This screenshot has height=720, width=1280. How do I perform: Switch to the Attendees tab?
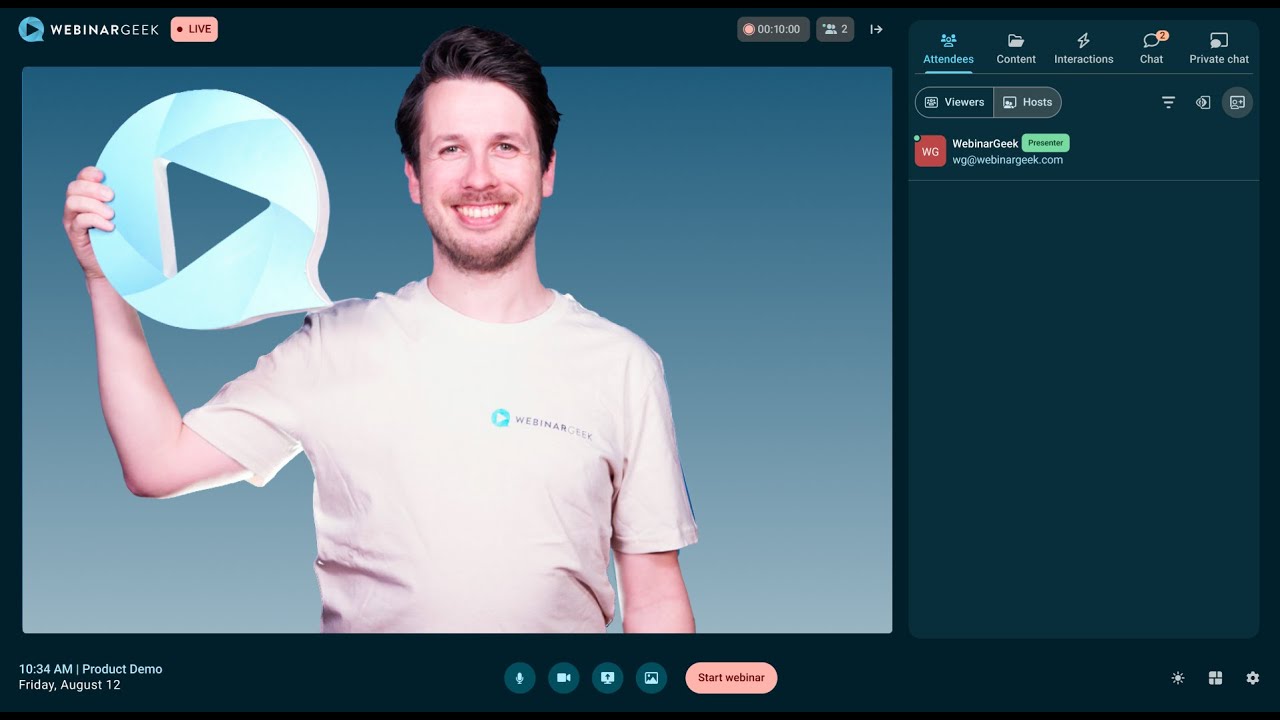point(948,49)
